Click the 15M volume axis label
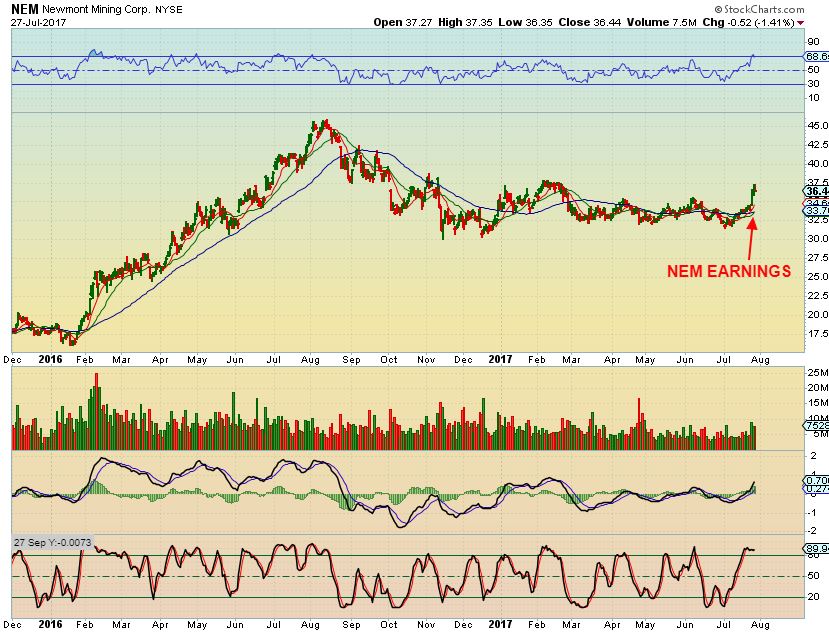829x632 pixels. [x=817, y=403]
